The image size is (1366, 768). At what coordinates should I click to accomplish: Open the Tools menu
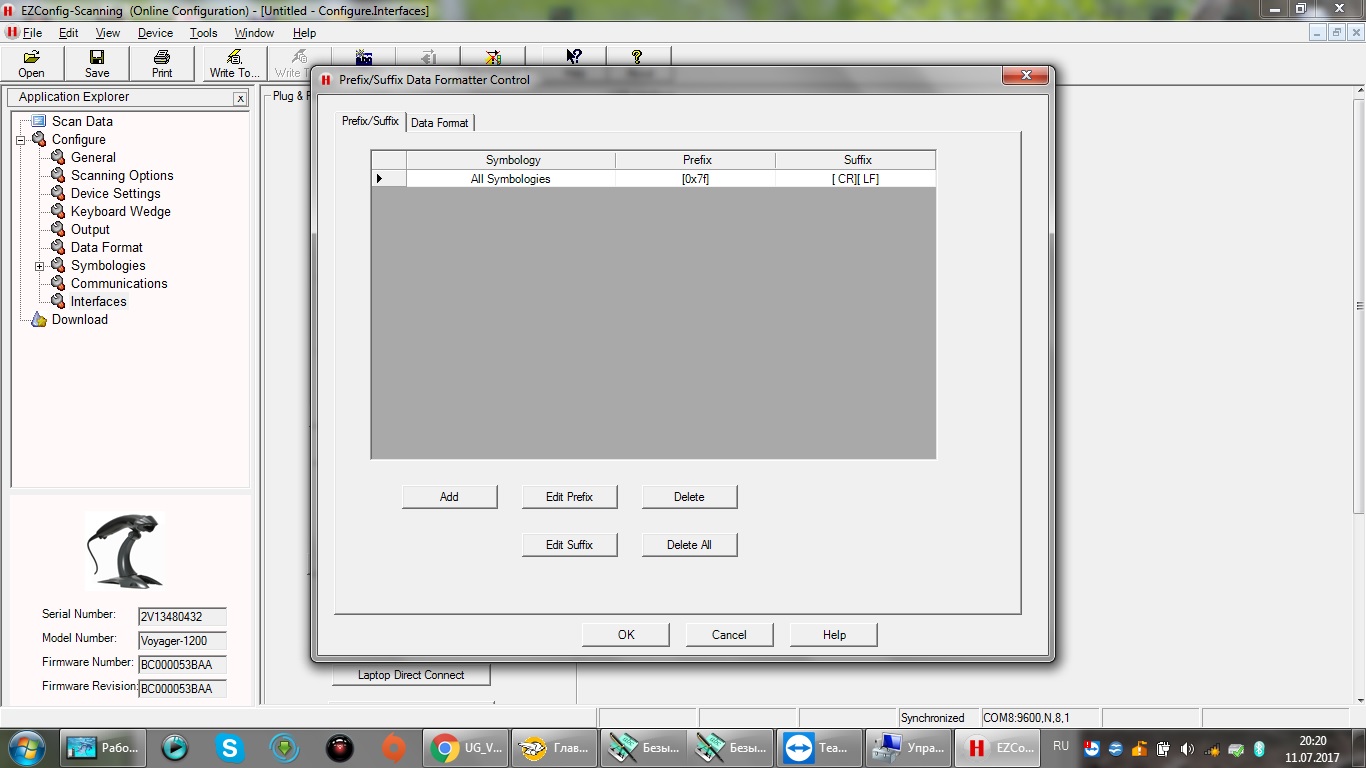(203, 33)
